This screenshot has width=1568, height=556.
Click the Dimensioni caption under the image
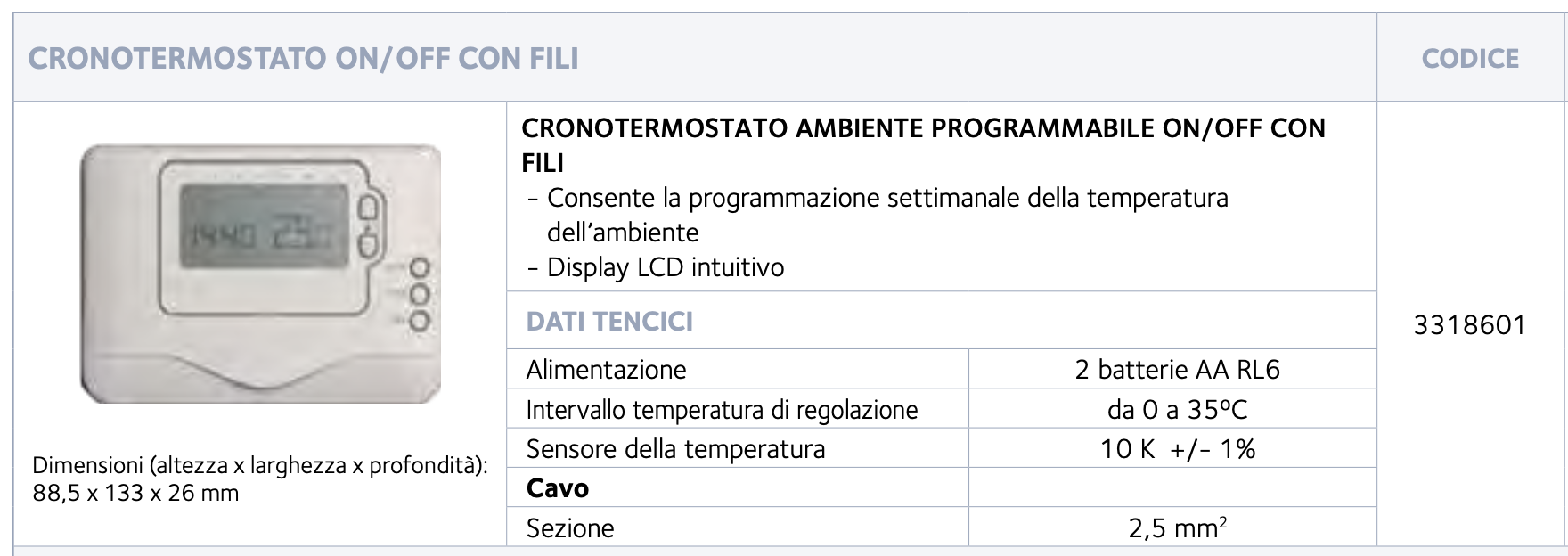tap(260, 466)
